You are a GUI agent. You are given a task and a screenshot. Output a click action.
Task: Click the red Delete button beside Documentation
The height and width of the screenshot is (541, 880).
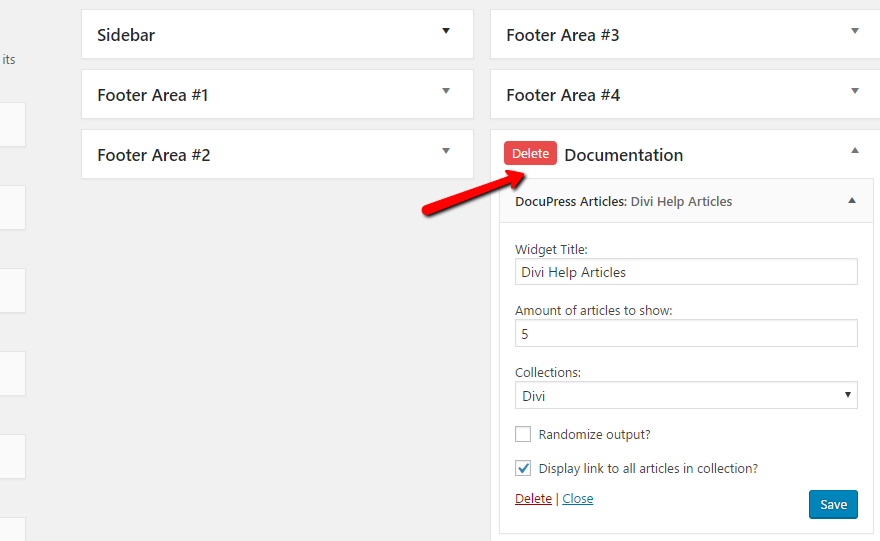(x=530, y=153)
